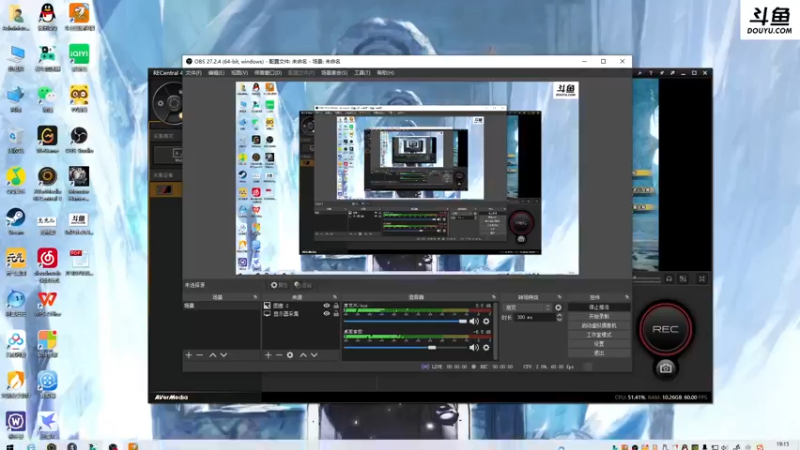Toggle visibility eye of 图像 2 source

coord(327,306)
